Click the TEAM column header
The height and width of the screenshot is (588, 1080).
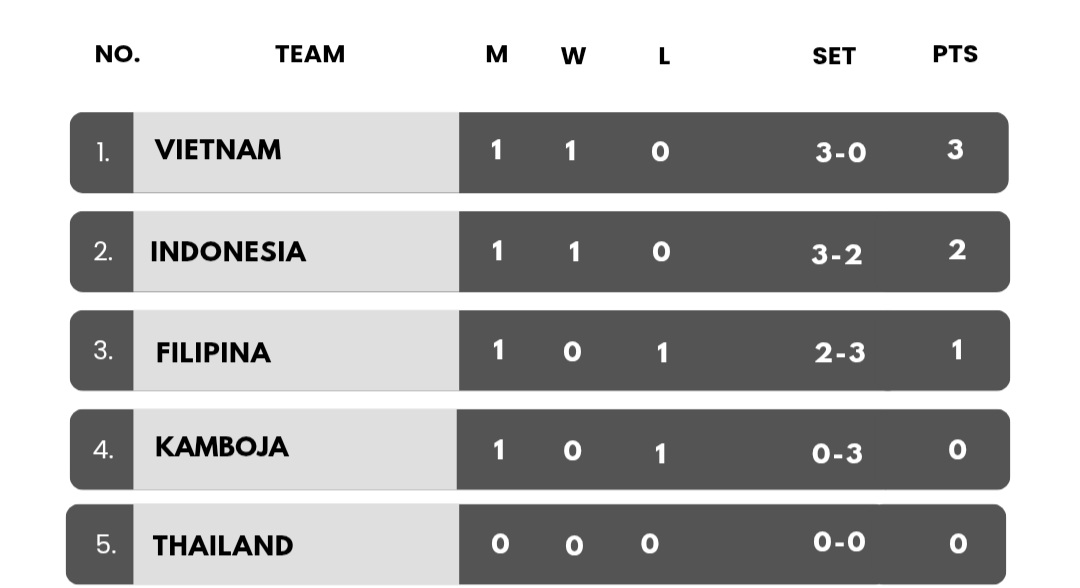(310, 54)
